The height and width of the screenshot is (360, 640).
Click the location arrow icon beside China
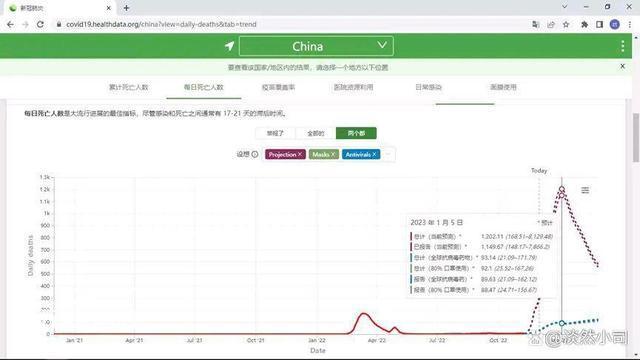pos(229,46)
